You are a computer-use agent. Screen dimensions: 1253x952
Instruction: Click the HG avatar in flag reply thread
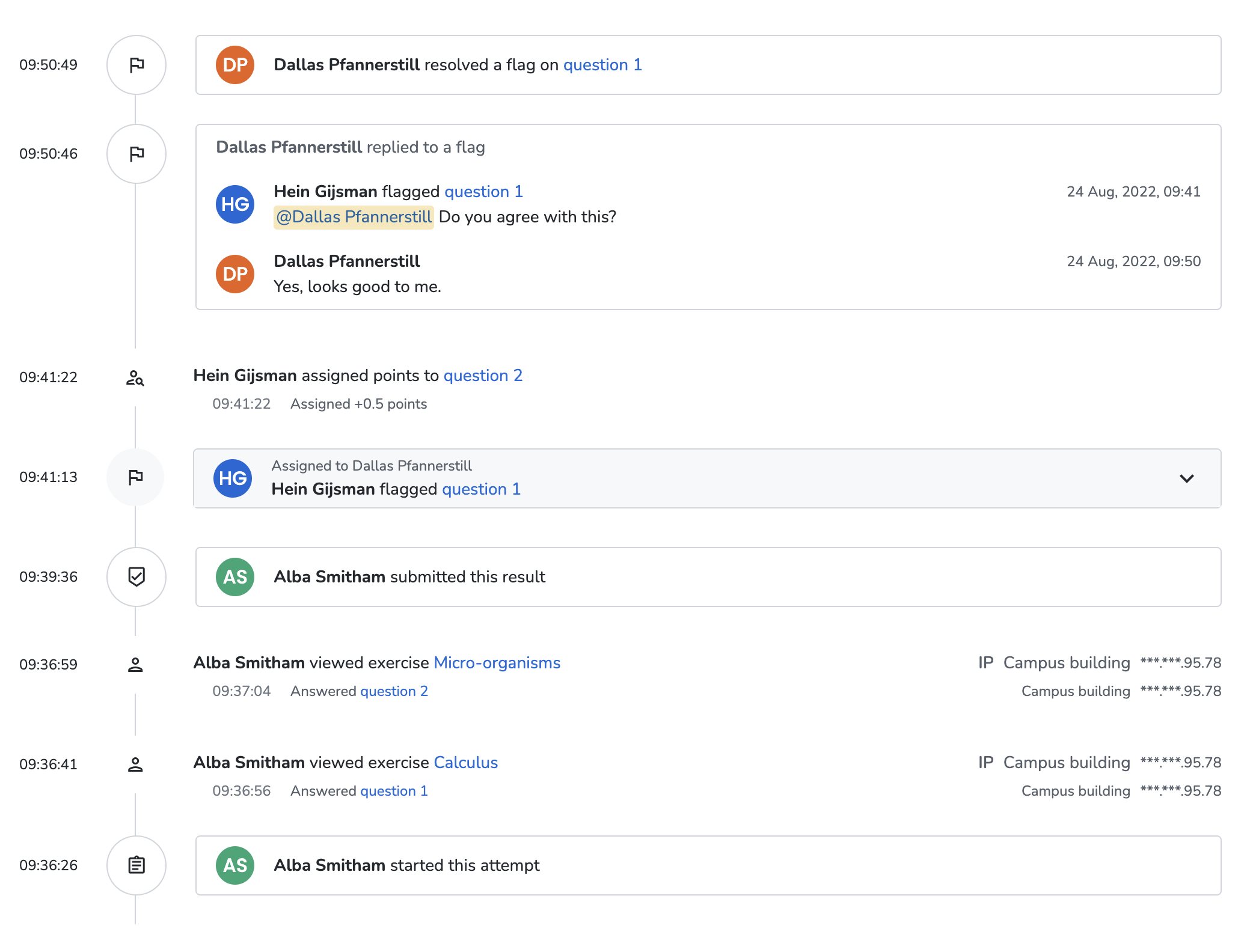coord(235,204)
